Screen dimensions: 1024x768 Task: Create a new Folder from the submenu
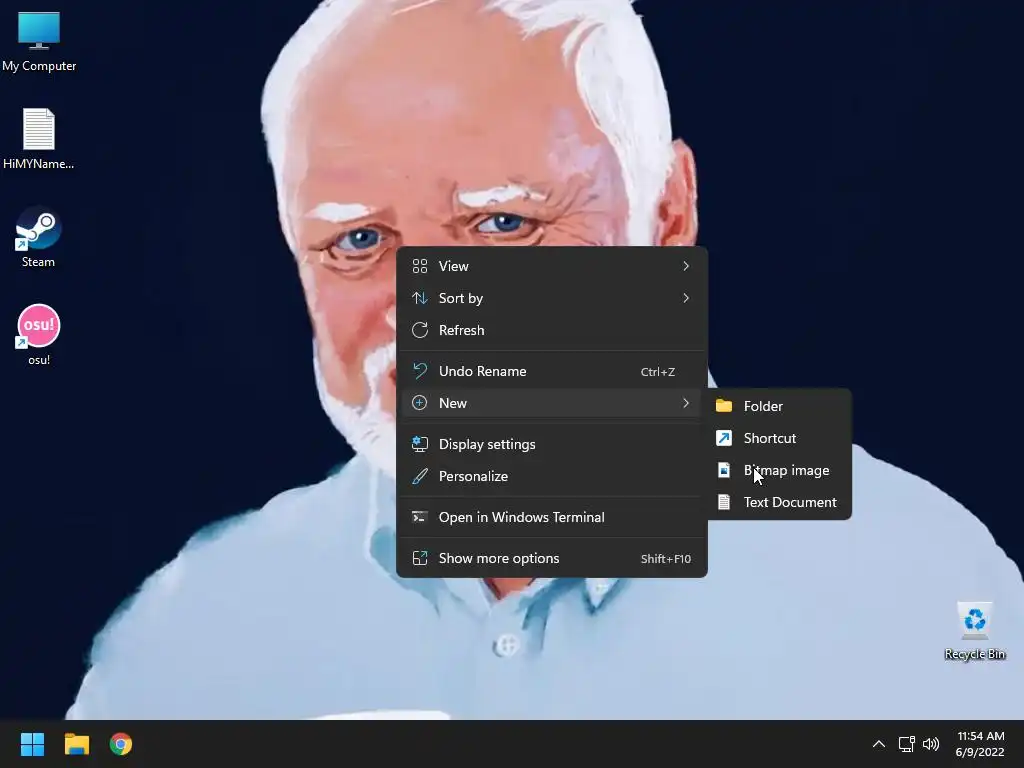[x=780, y=406]
